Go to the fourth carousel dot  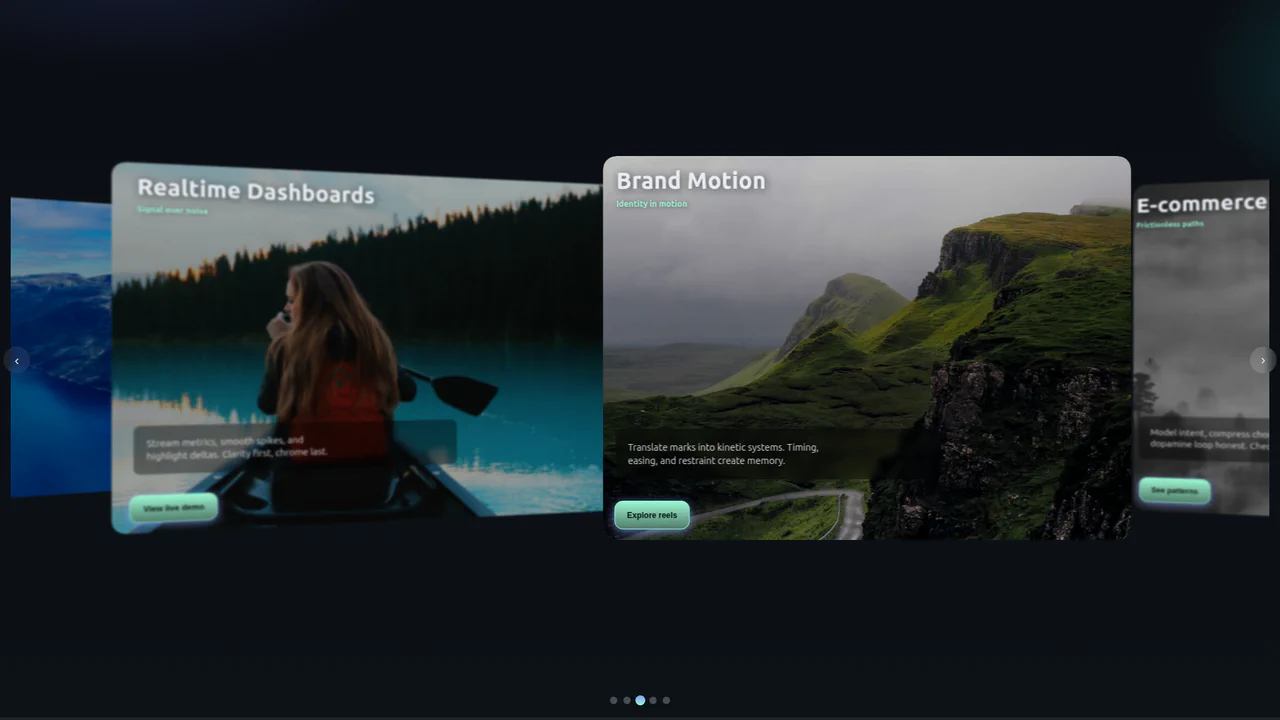pyautogui.click(x=653, y=700)
